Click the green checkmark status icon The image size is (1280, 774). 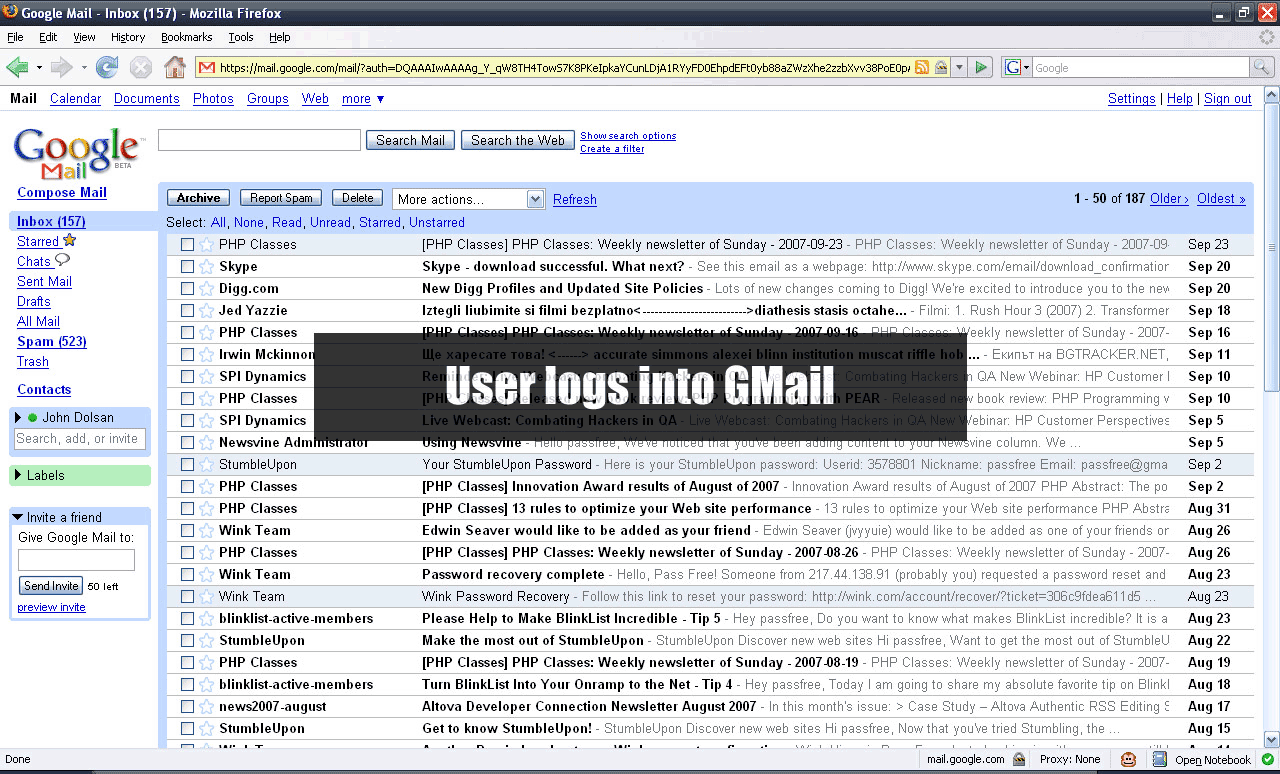(1267, 760)
